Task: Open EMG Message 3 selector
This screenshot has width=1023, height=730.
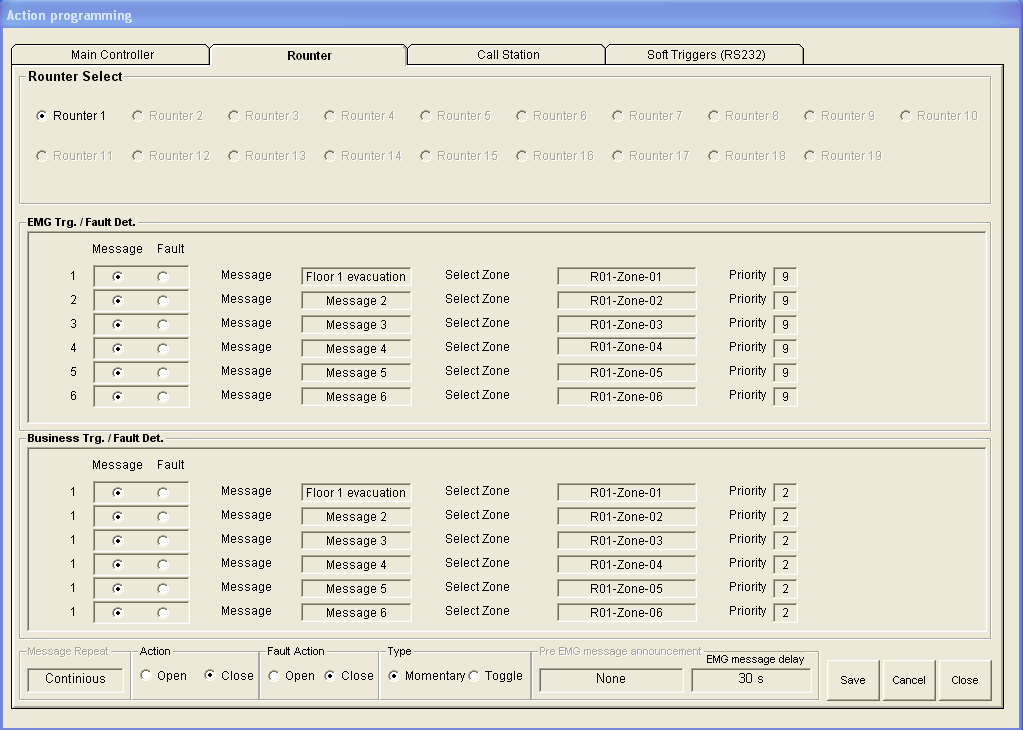Action: (x=356, y=324)
